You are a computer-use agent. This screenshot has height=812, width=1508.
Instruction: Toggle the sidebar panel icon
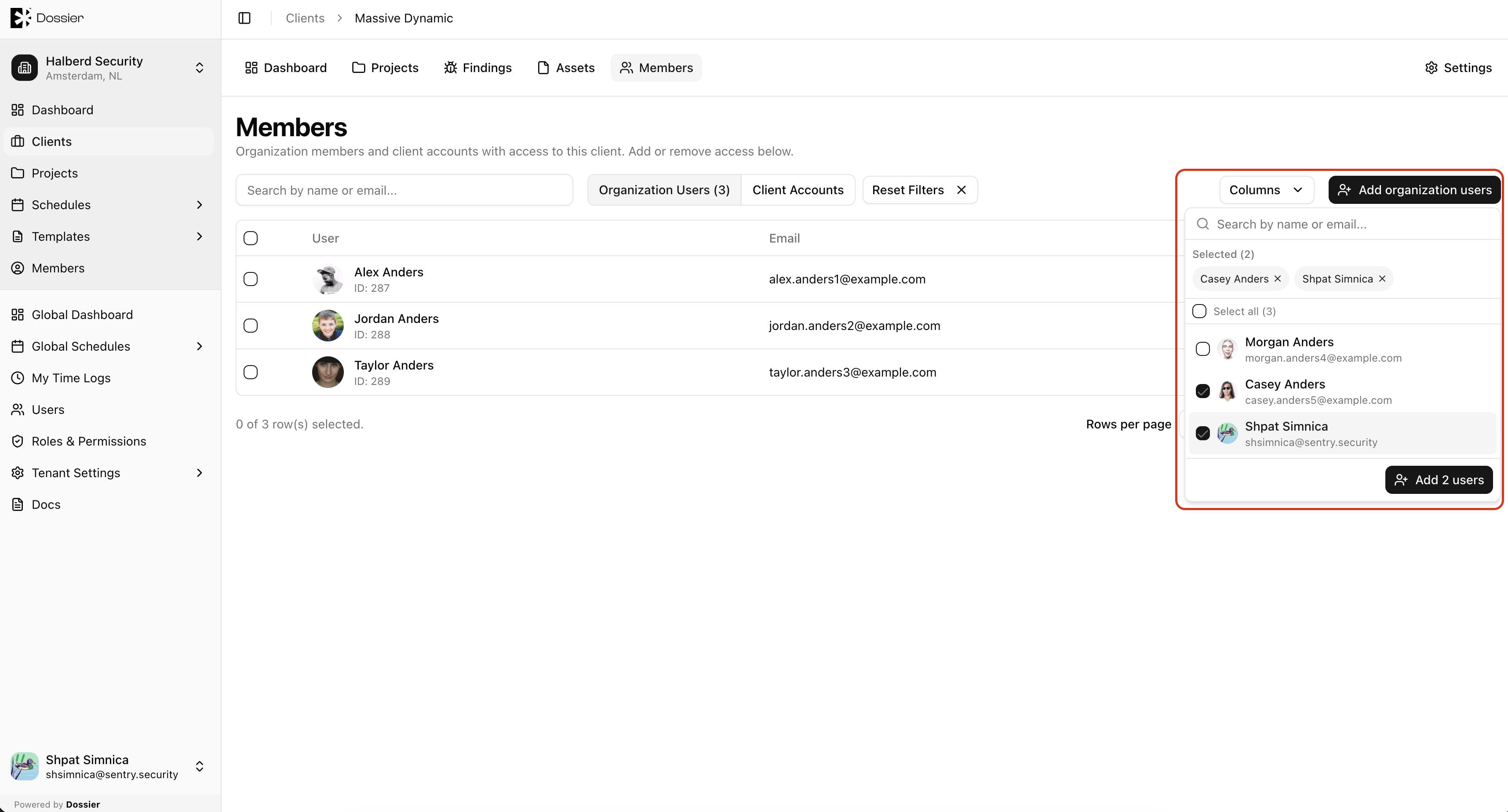pos(245,18)
